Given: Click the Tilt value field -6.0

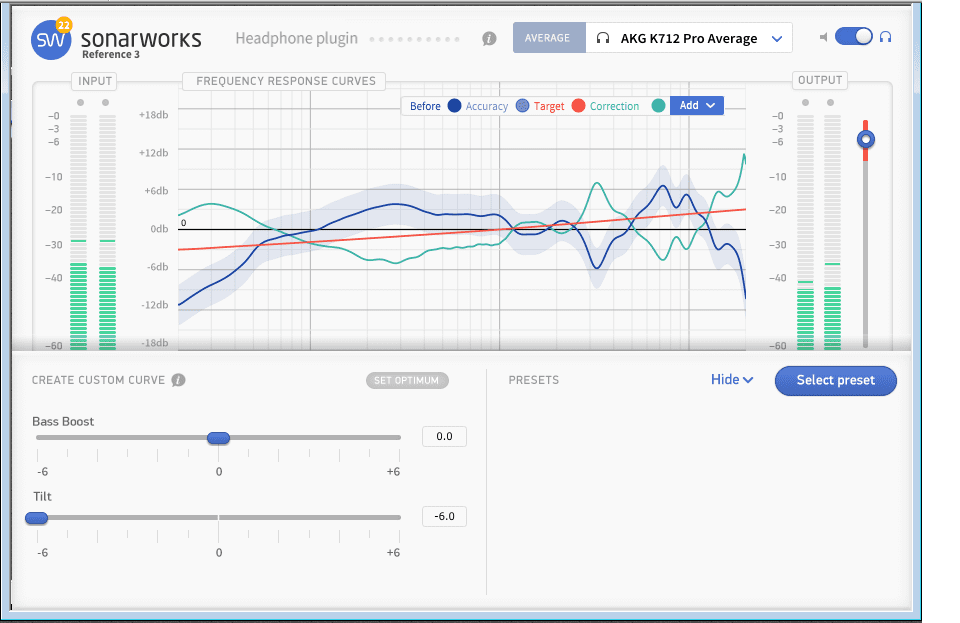Looking at the screenshot, I should coord(444,517).
